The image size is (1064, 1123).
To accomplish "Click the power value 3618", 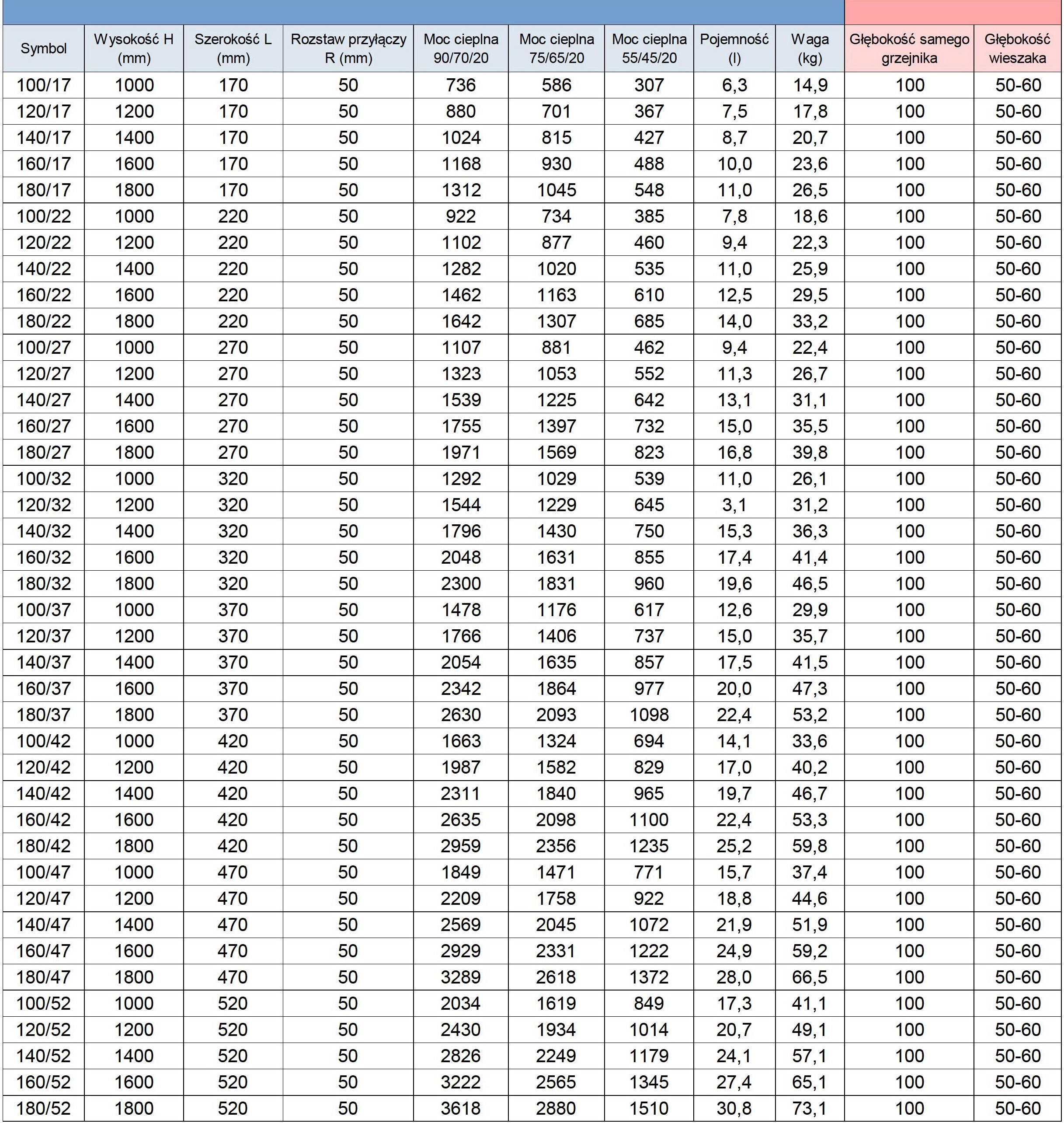I will click(461, 1108).
